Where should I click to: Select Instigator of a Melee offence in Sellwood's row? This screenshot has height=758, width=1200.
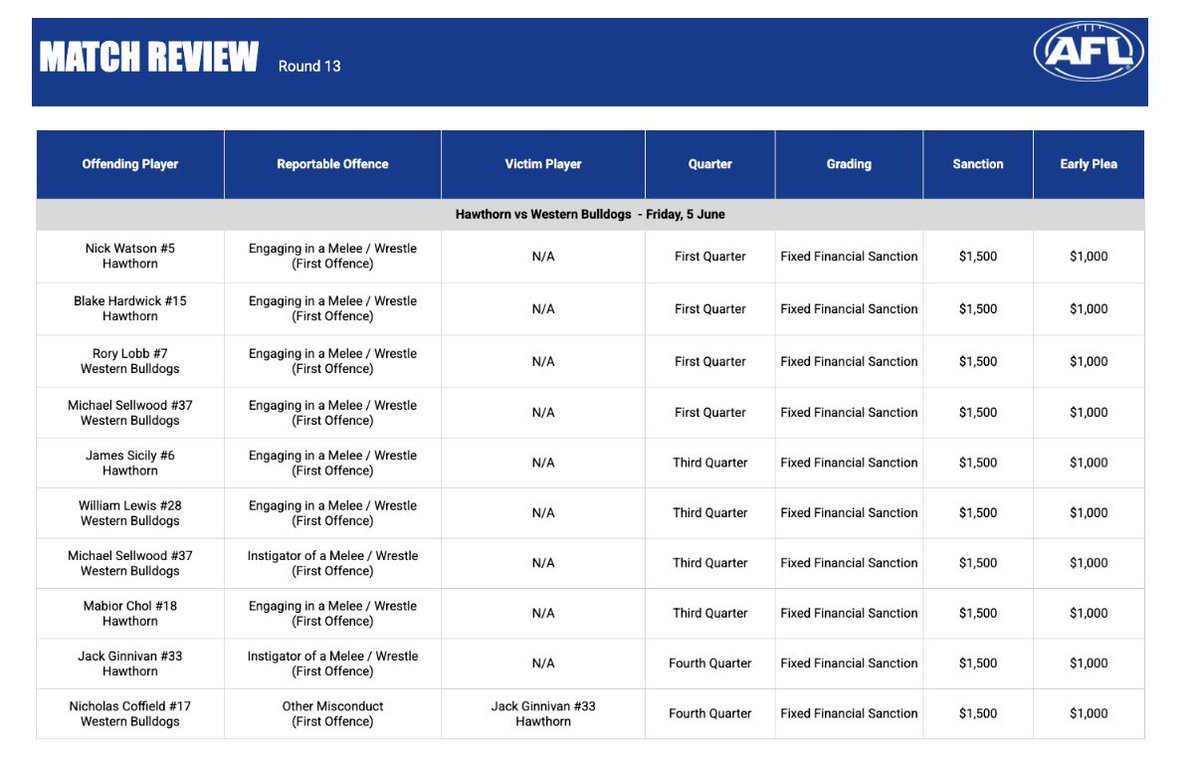click(x=333, y=563)
